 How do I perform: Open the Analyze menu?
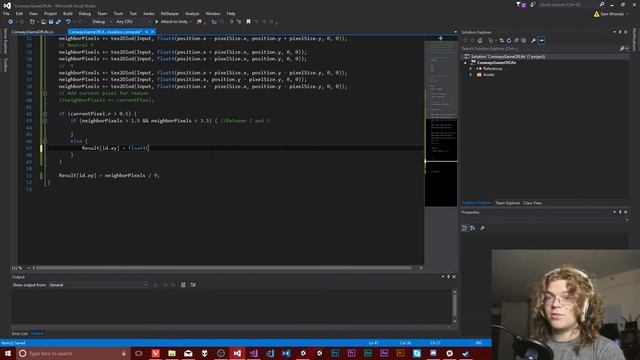click(192, 13)
